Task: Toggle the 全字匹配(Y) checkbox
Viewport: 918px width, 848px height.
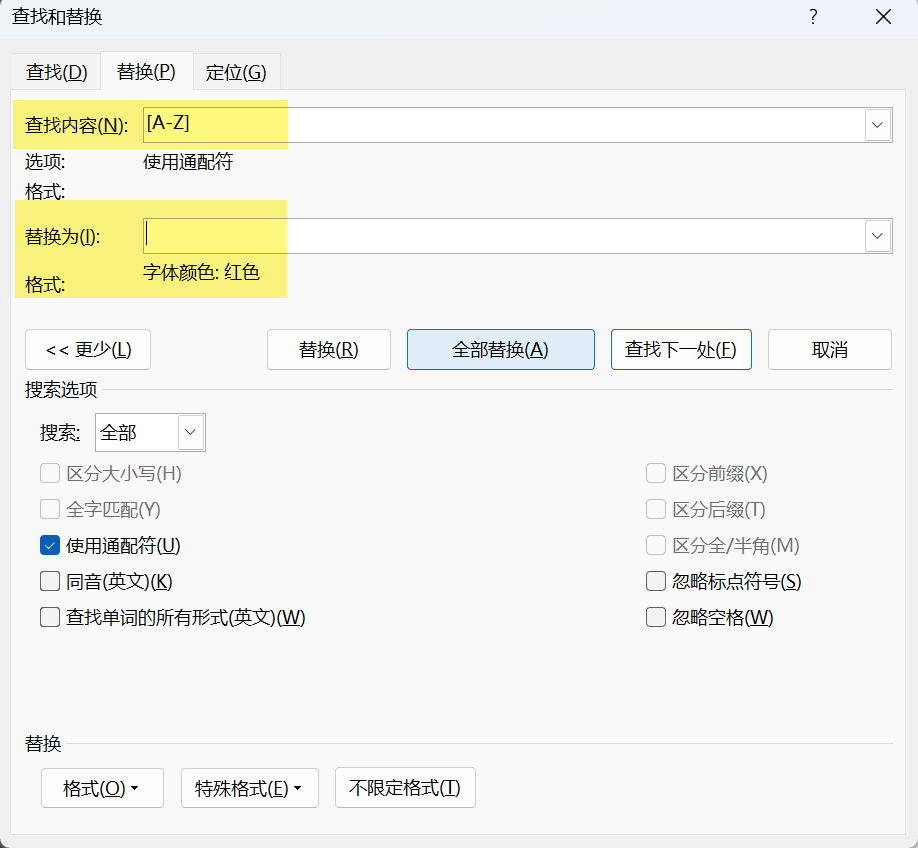Action: [x=50, y=510]
